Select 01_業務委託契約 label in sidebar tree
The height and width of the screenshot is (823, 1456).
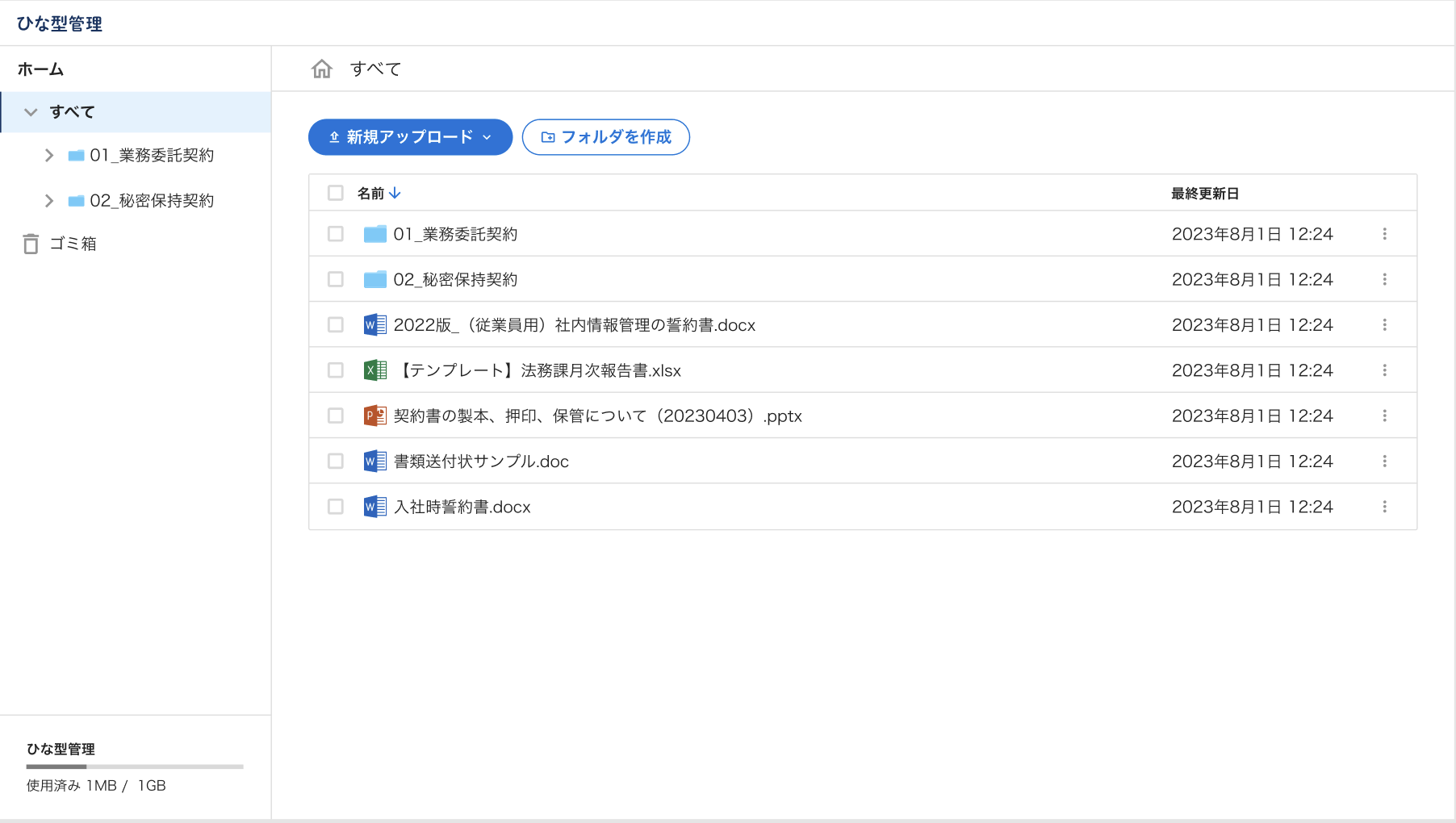pyautogui.click(x=152, y=156)
